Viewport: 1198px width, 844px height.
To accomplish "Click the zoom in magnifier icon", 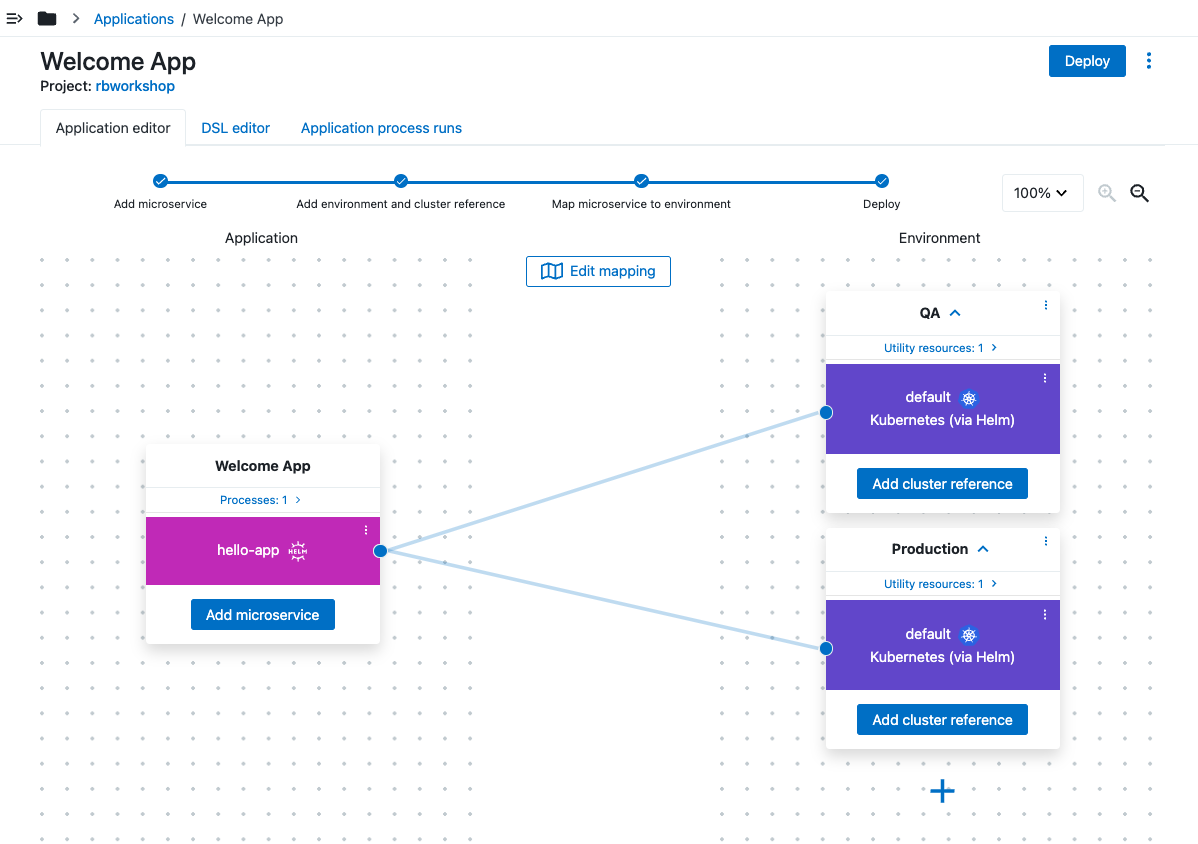I will point(1106,193).
